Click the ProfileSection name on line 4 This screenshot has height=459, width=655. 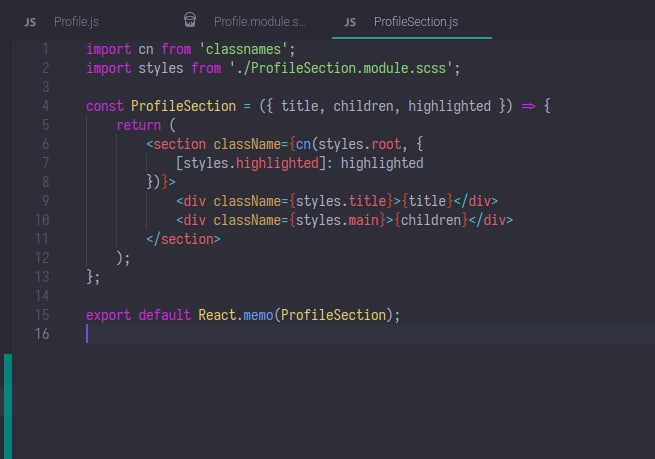pos(183,106)
